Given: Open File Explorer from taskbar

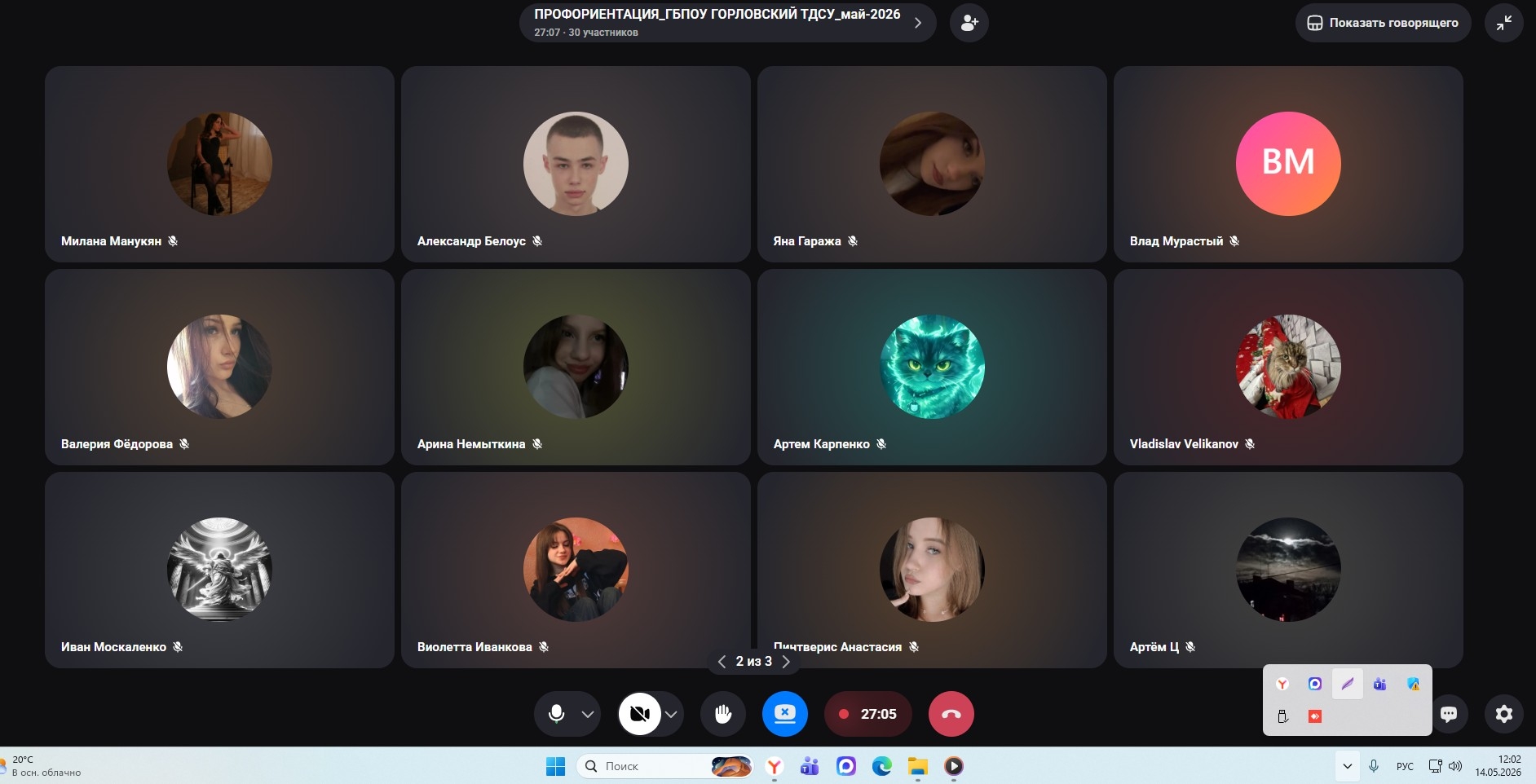Looking at the screenshot, I should (918, 766).
